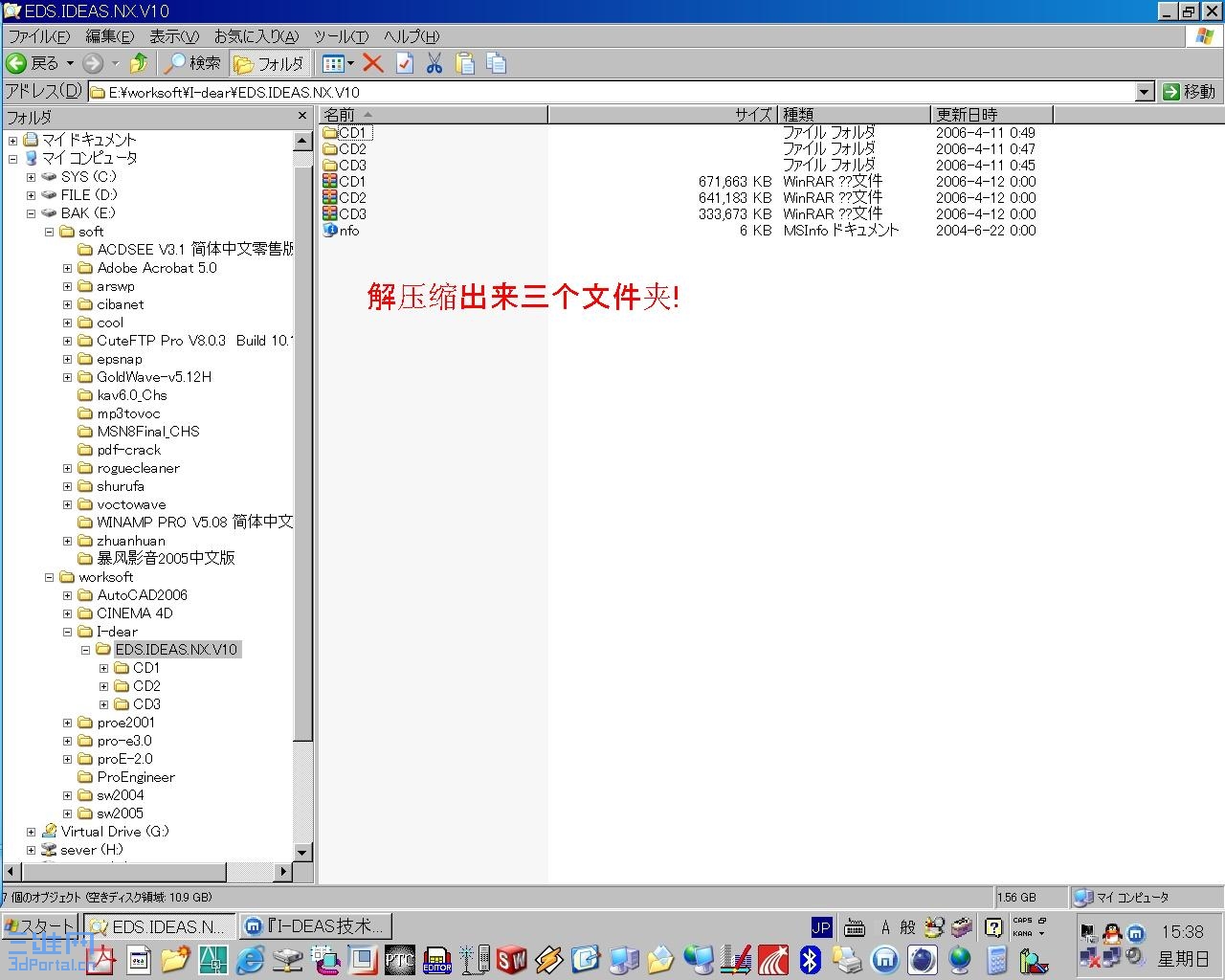This screenshot has width=1225, height=980.
Task: Sort files by the サイズ (Size) column
Action: (x=662, y=115)
